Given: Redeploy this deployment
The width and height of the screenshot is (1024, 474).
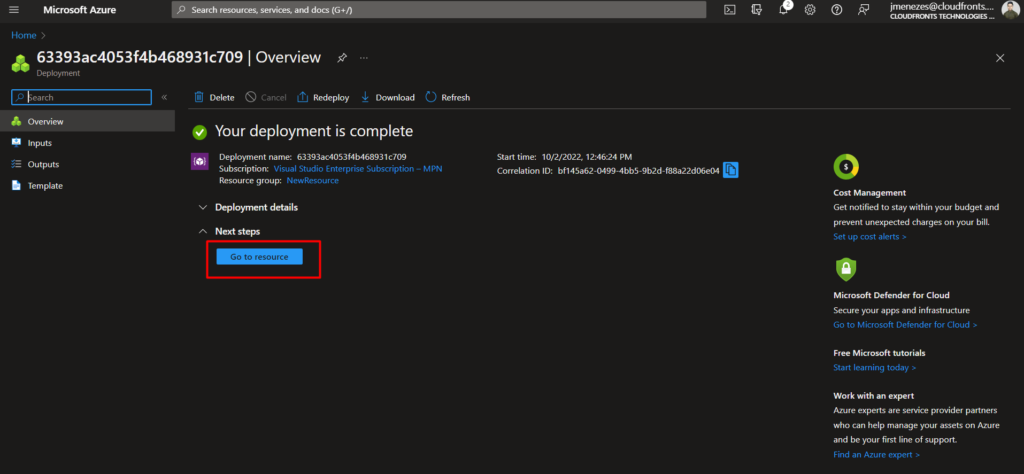Looking at the screenshot, I should (x=323, y=97).
